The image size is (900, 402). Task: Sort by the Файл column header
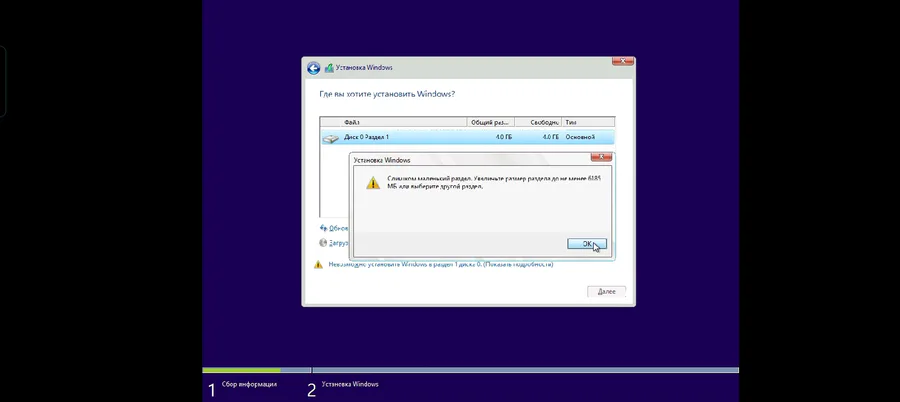point(393,122)
